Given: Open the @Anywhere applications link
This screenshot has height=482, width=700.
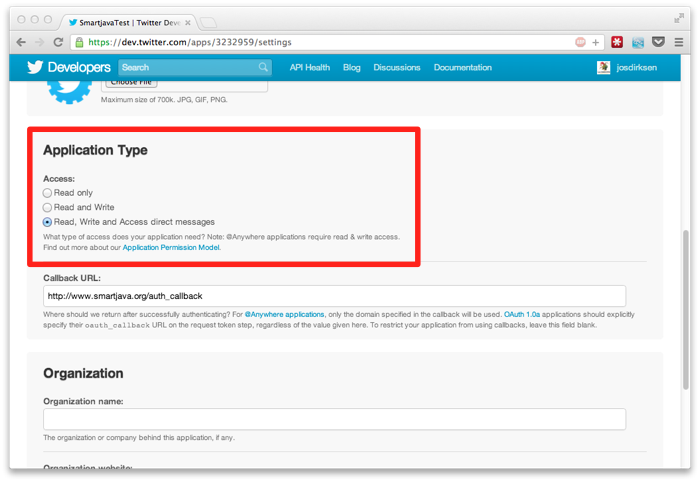Looking at the screenshot, I should point(284,315).
